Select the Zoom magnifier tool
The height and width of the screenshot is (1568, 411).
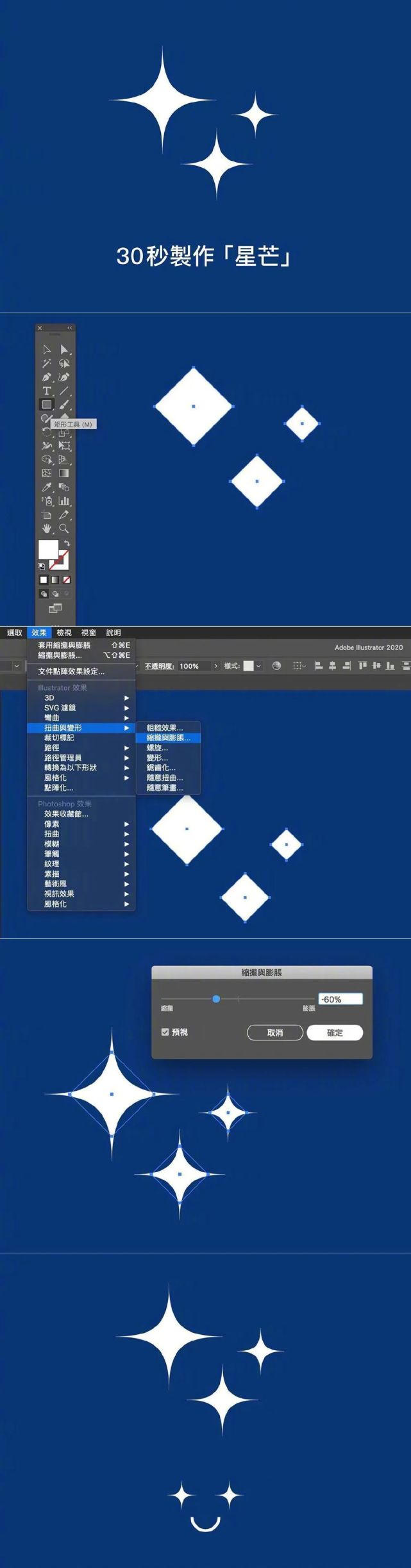pyautogui.click(x=64, y=529)
